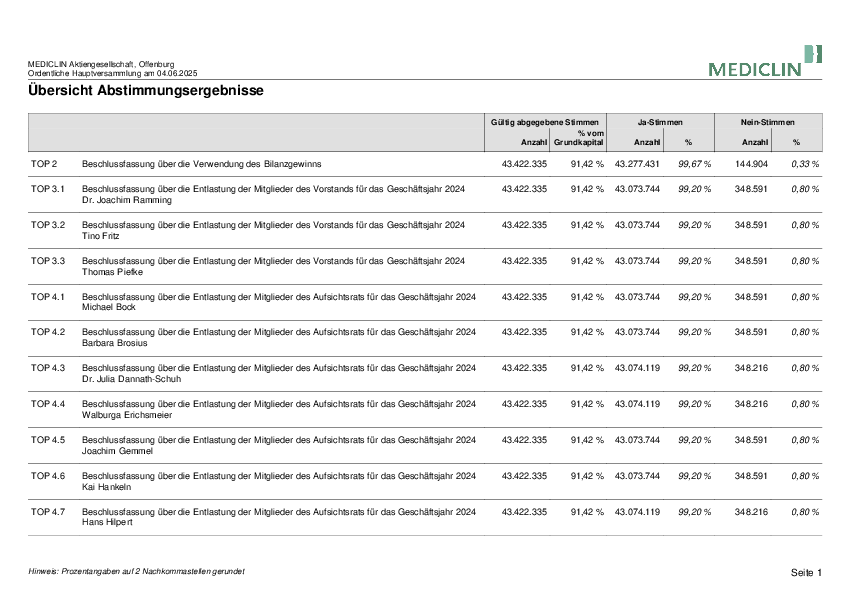Select the TOP 4.1 row label
This screenshot has width=842, height=595.
coord(48,297)
